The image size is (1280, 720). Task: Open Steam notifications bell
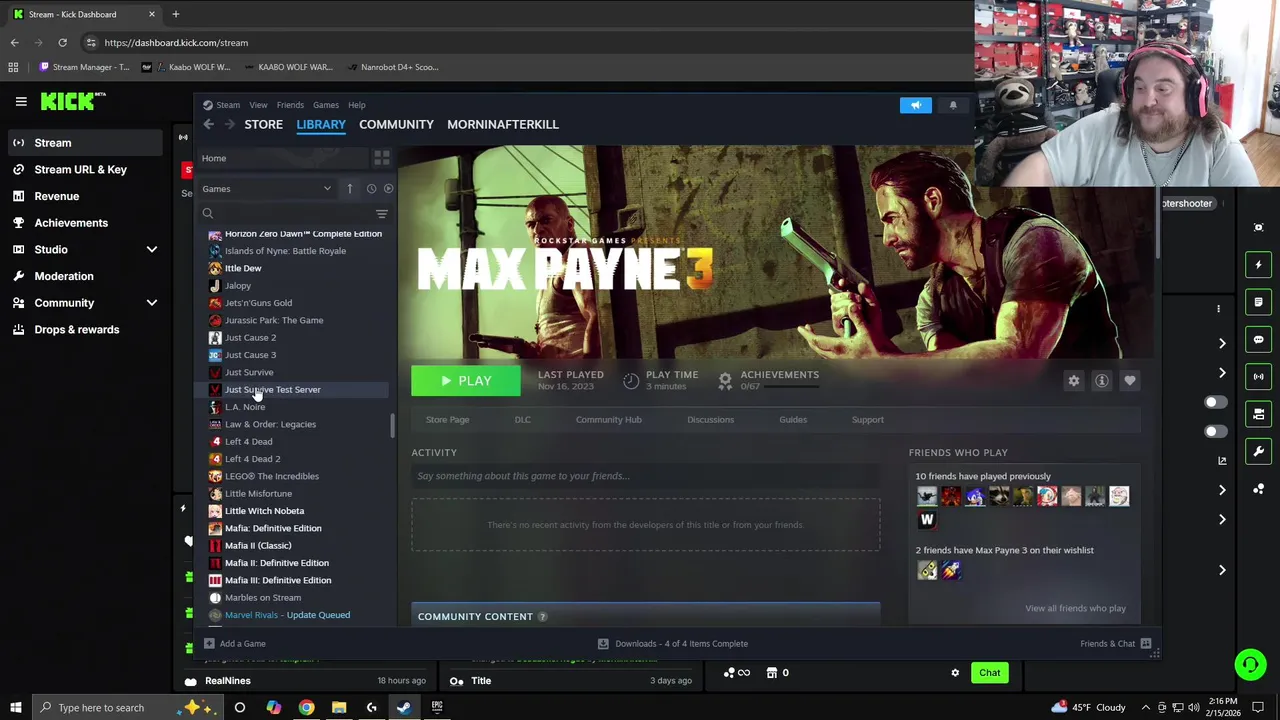953,105
